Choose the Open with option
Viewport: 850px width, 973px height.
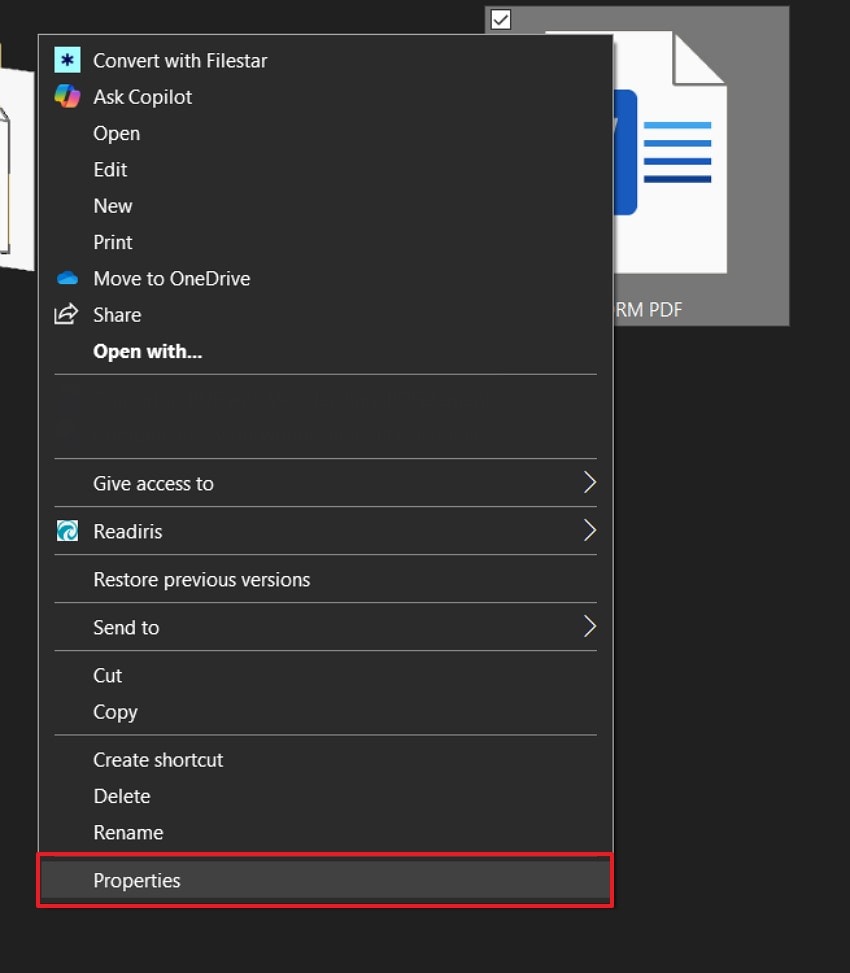pos(146,351)
